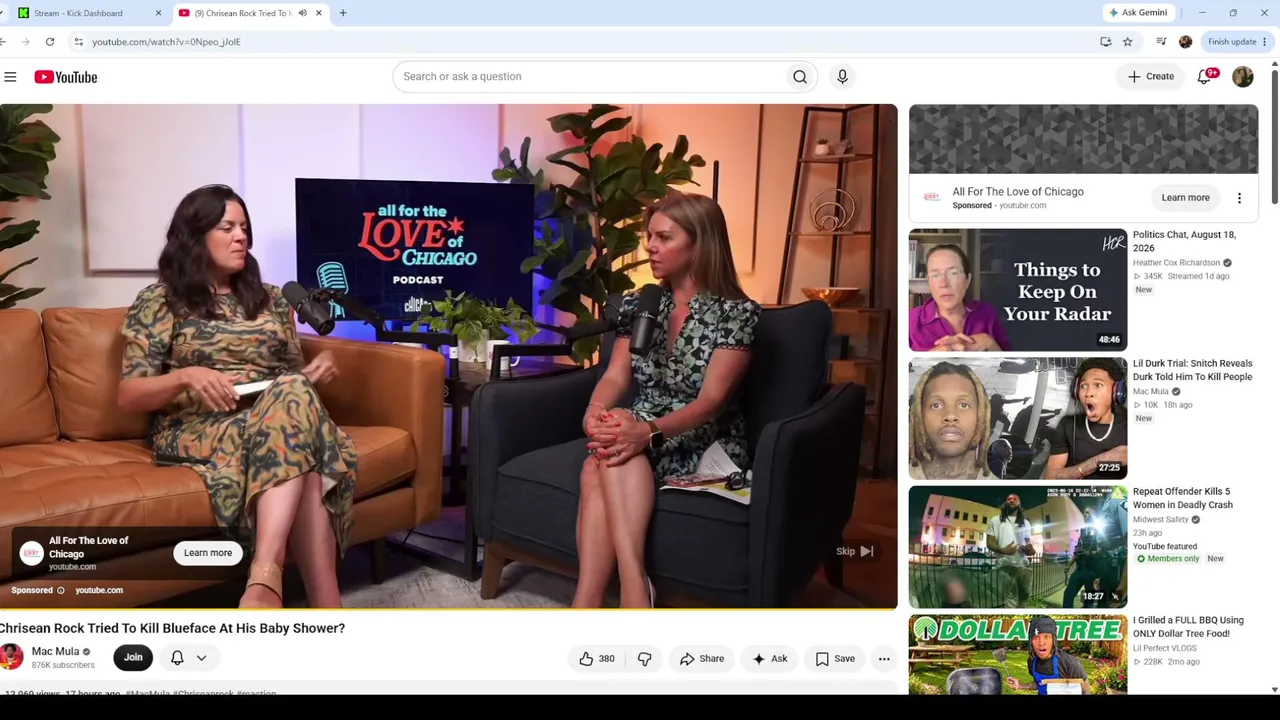Select the Chrisean Rock YouTube tab
This screenshot has height=720, width=1280.
point(250,13)
